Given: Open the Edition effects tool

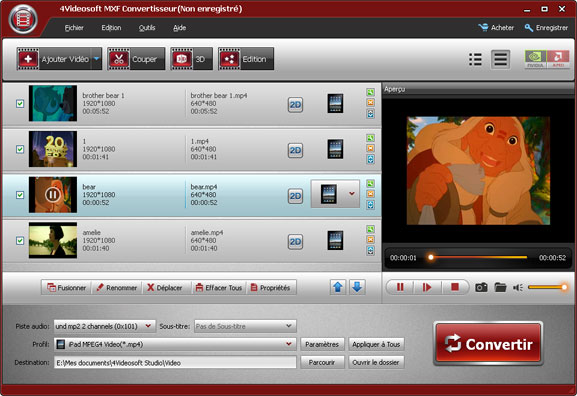Looking at the screenshot, I should tap(246, 59).
